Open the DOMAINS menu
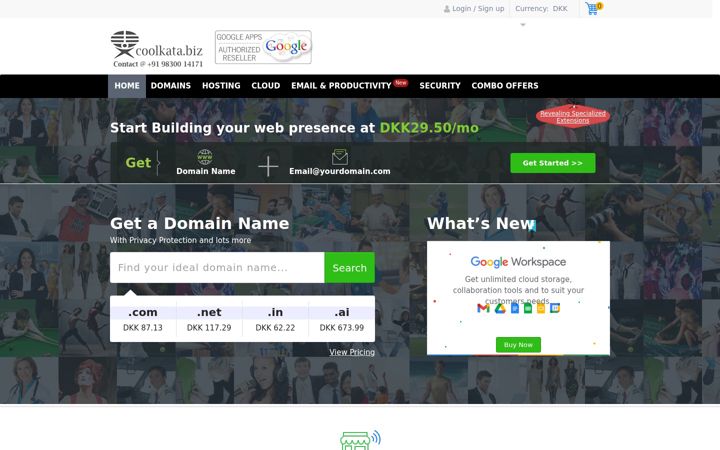720x450 pixels. 170,86
